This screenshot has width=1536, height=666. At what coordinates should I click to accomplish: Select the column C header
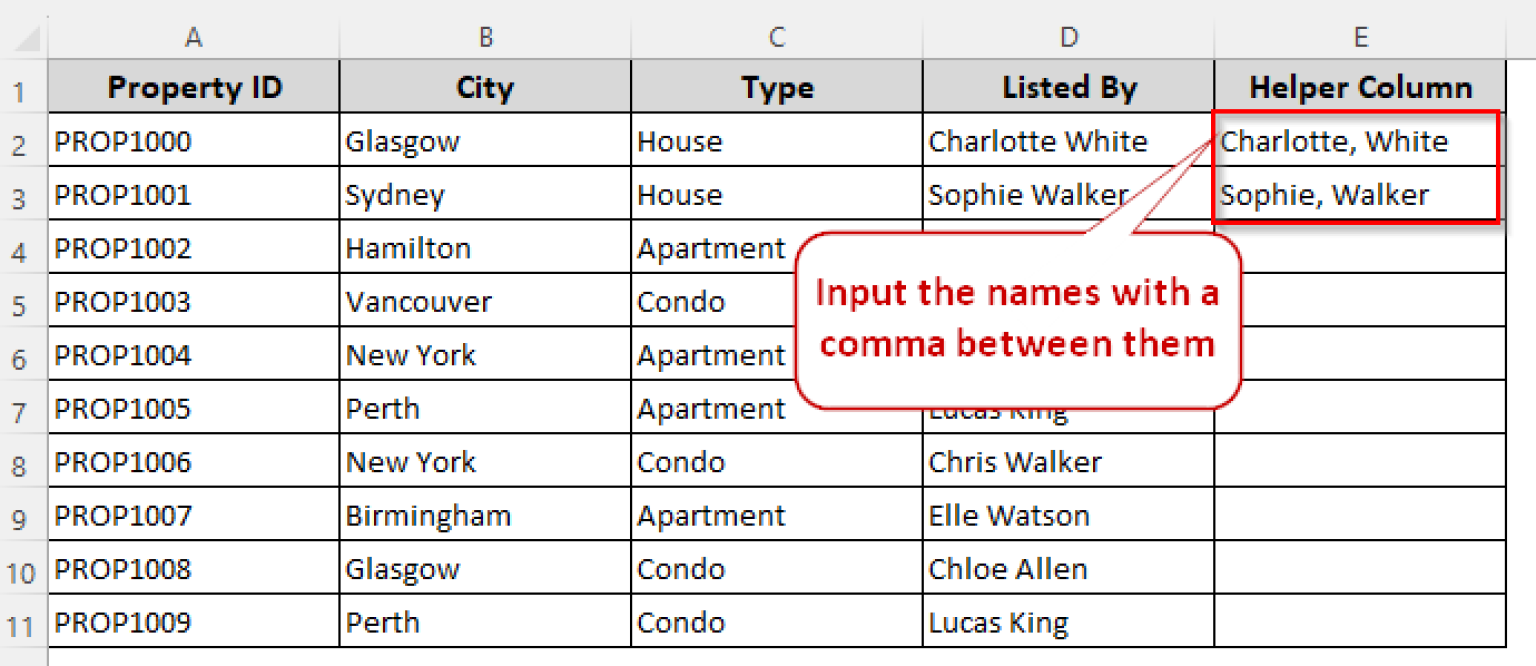[777, 38]
